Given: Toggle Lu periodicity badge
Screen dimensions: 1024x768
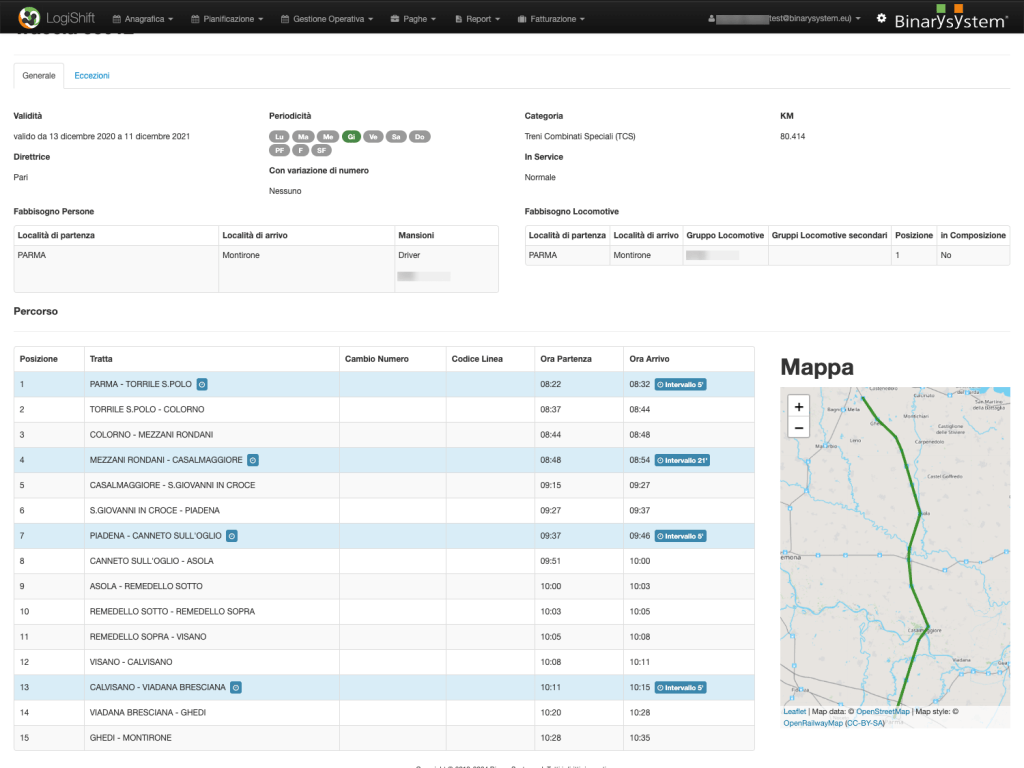Looking at the screenshot, I should click(279, 136).
